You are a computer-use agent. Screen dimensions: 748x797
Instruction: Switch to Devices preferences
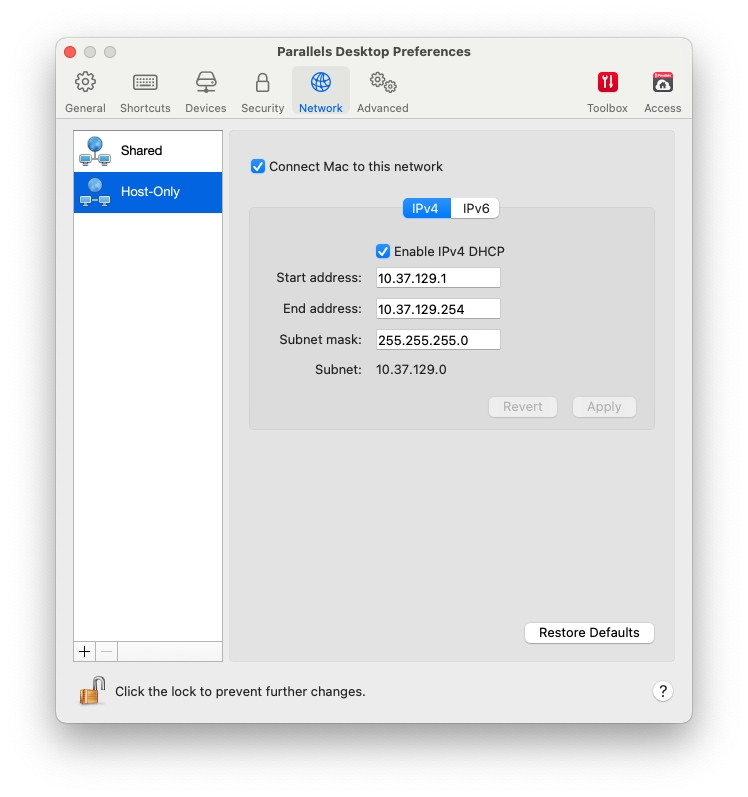[x=205, y=91]
